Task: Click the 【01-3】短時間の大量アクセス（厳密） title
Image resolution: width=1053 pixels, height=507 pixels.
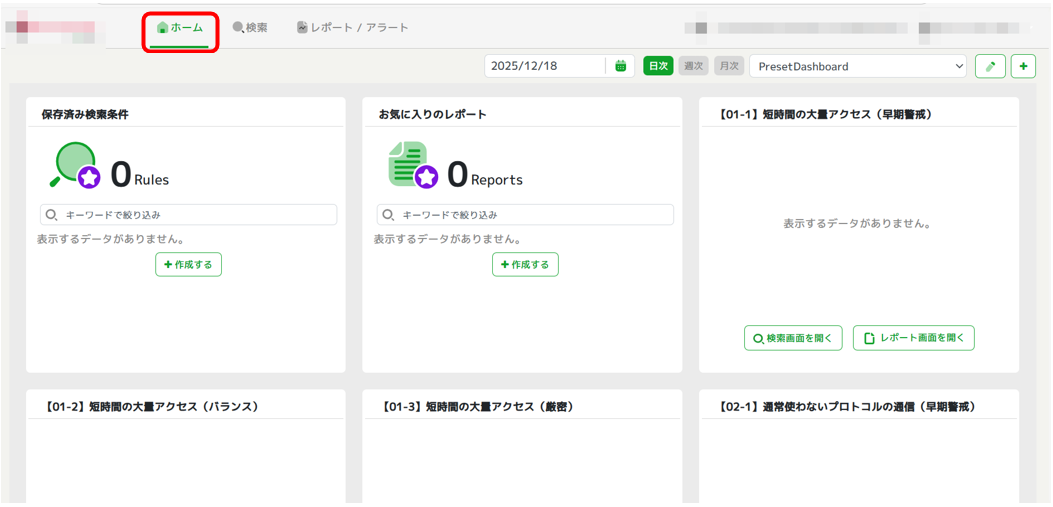Action: [x=477, y=407]
